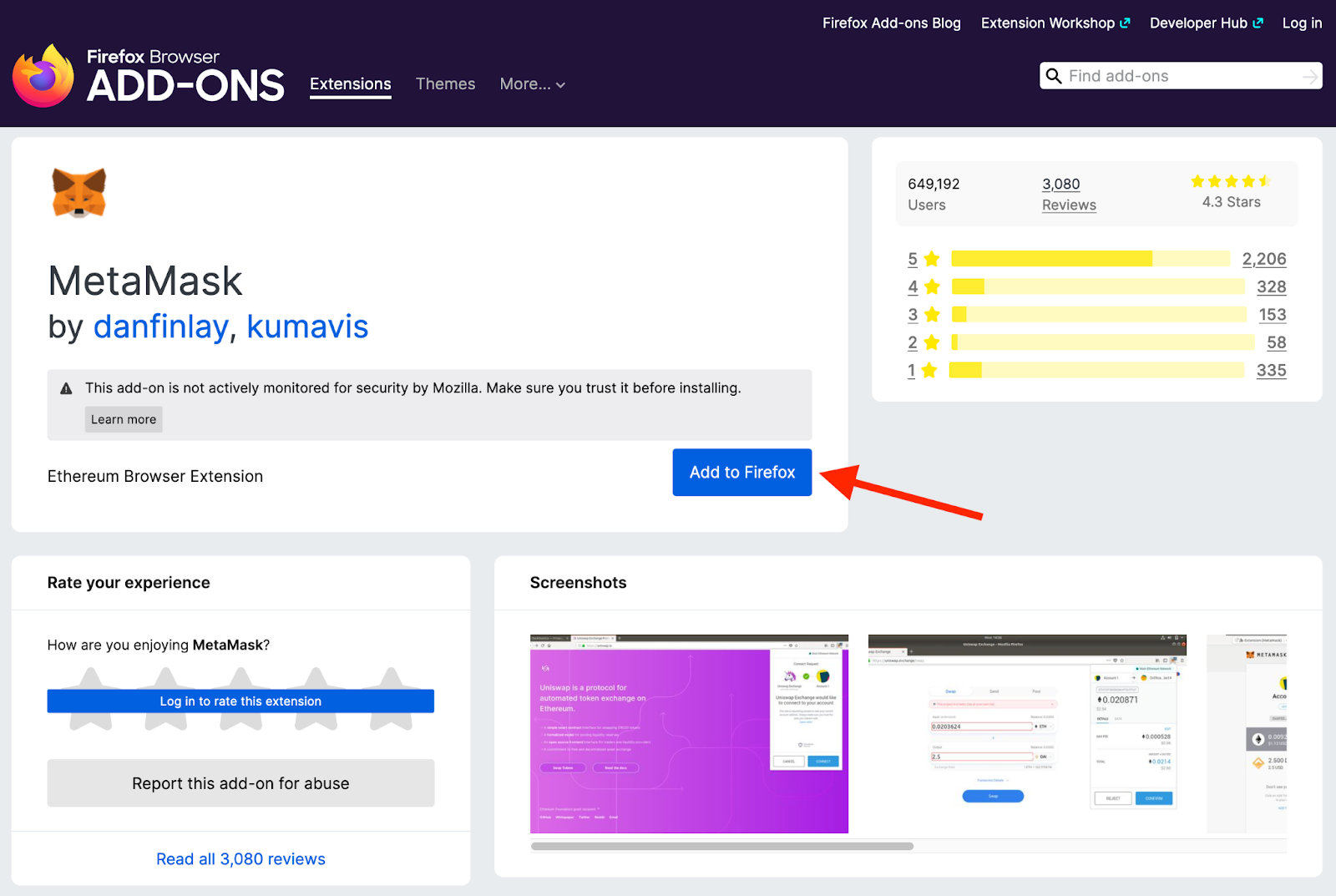The width and height of the screenshot is (1336, 896).
Task: Click the external-link icon beside Extension Workshop
Action: click(x=1125, y=23)
